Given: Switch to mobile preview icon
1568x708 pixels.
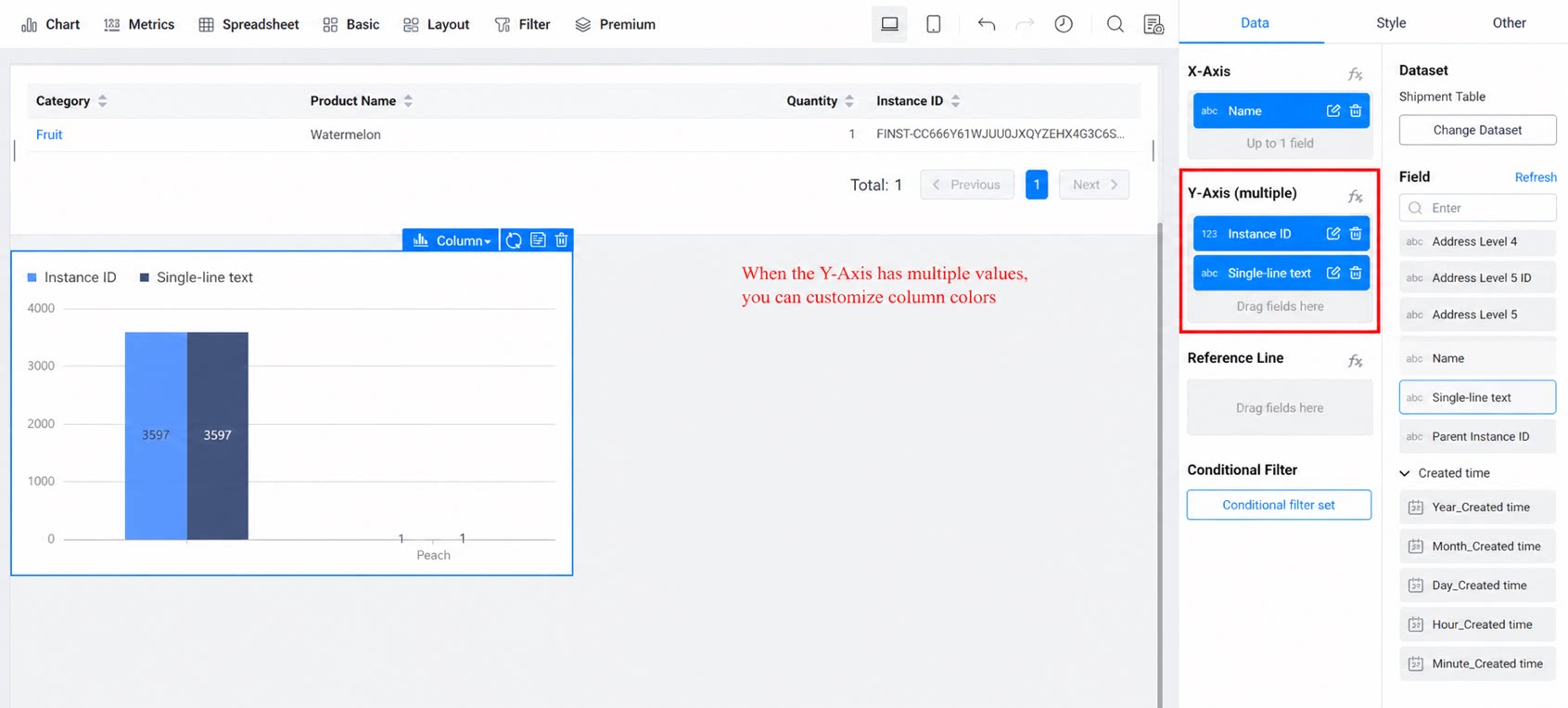Looking at the screenshot, I should click(933, 24).
